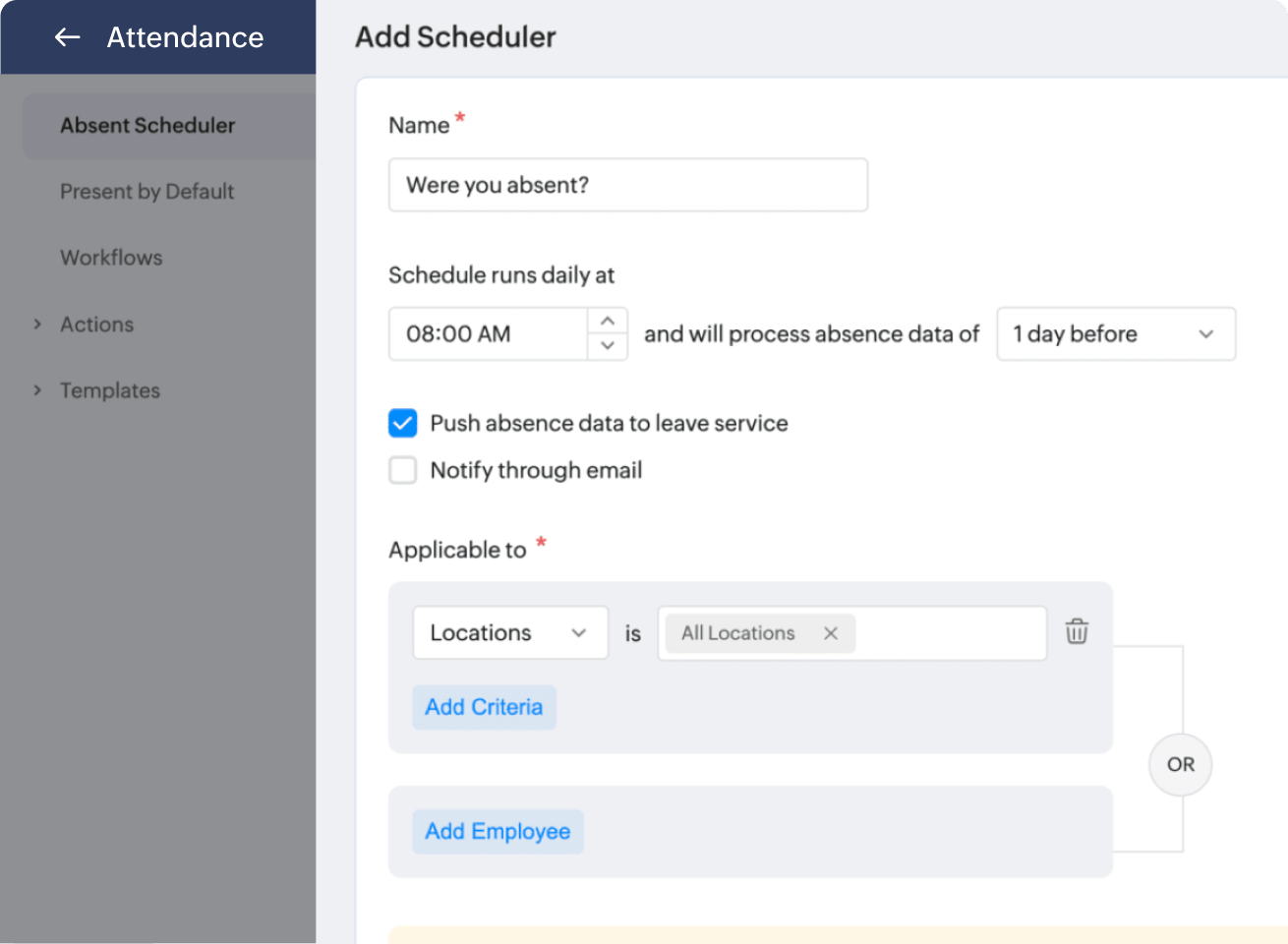This screenshot has width=1288, height=944.
Task: Click the Add Employee button
Action: pyautogui.click(x=498, y=831)
